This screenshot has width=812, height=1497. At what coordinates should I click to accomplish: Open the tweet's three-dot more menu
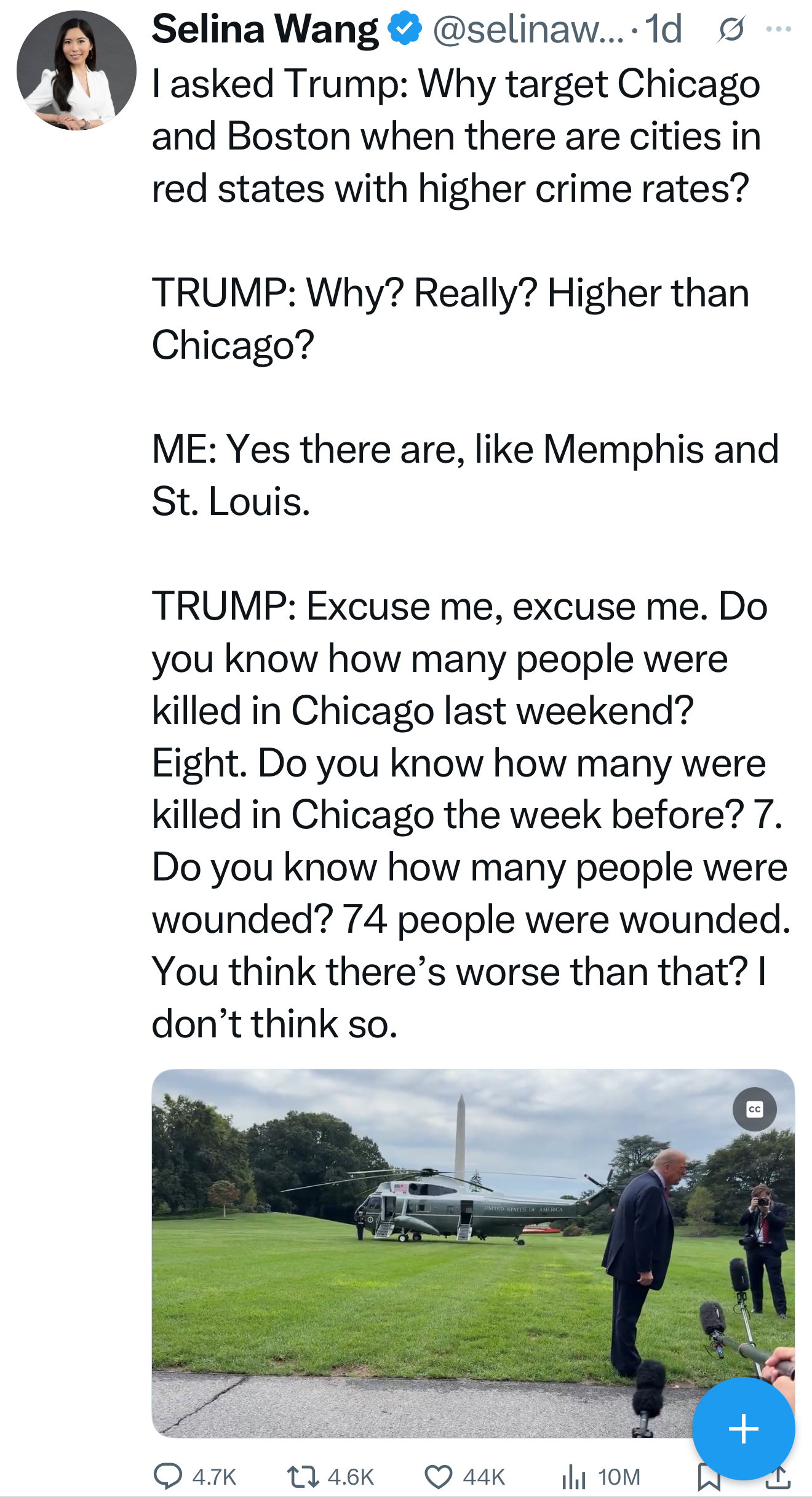coord(779,29)
